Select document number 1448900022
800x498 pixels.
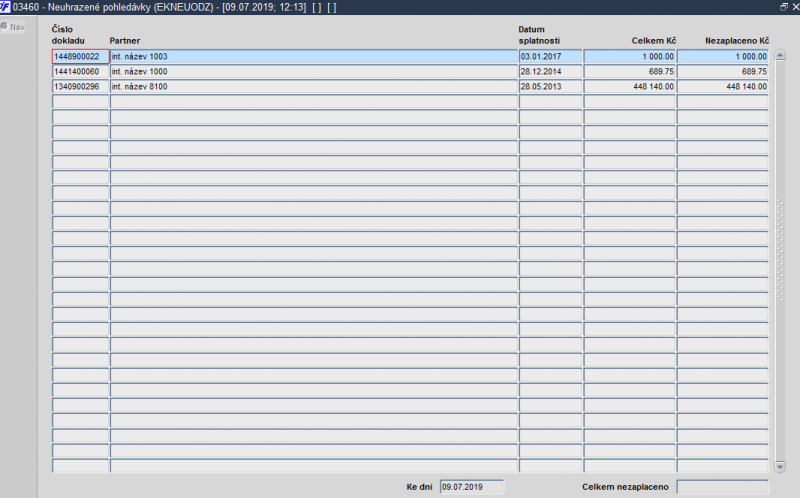[81, 56]
